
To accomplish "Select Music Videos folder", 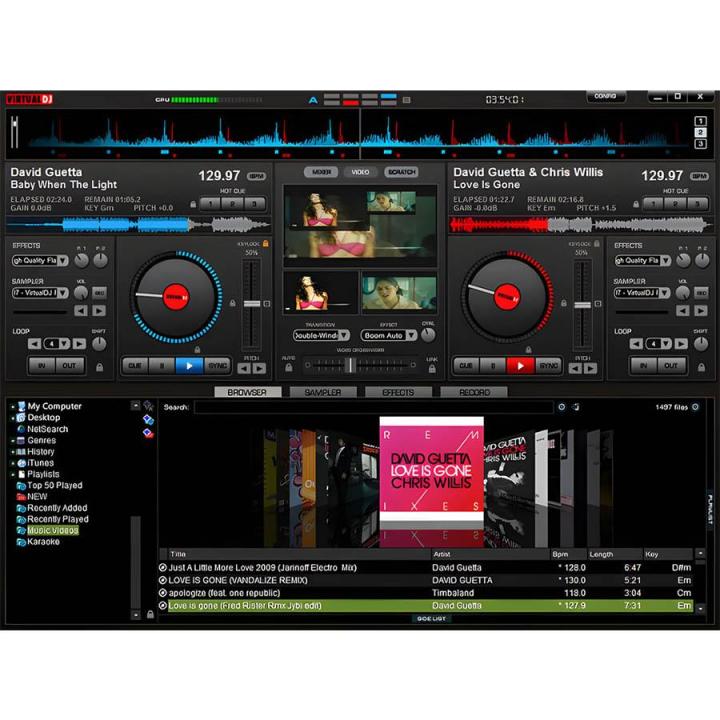I will pos(52,530).
